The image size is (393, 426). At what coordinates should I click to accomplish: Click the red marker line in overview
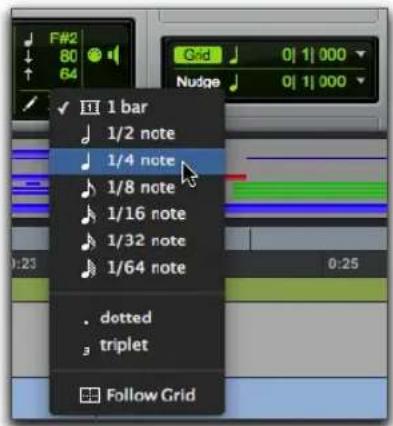pos(235,177)
